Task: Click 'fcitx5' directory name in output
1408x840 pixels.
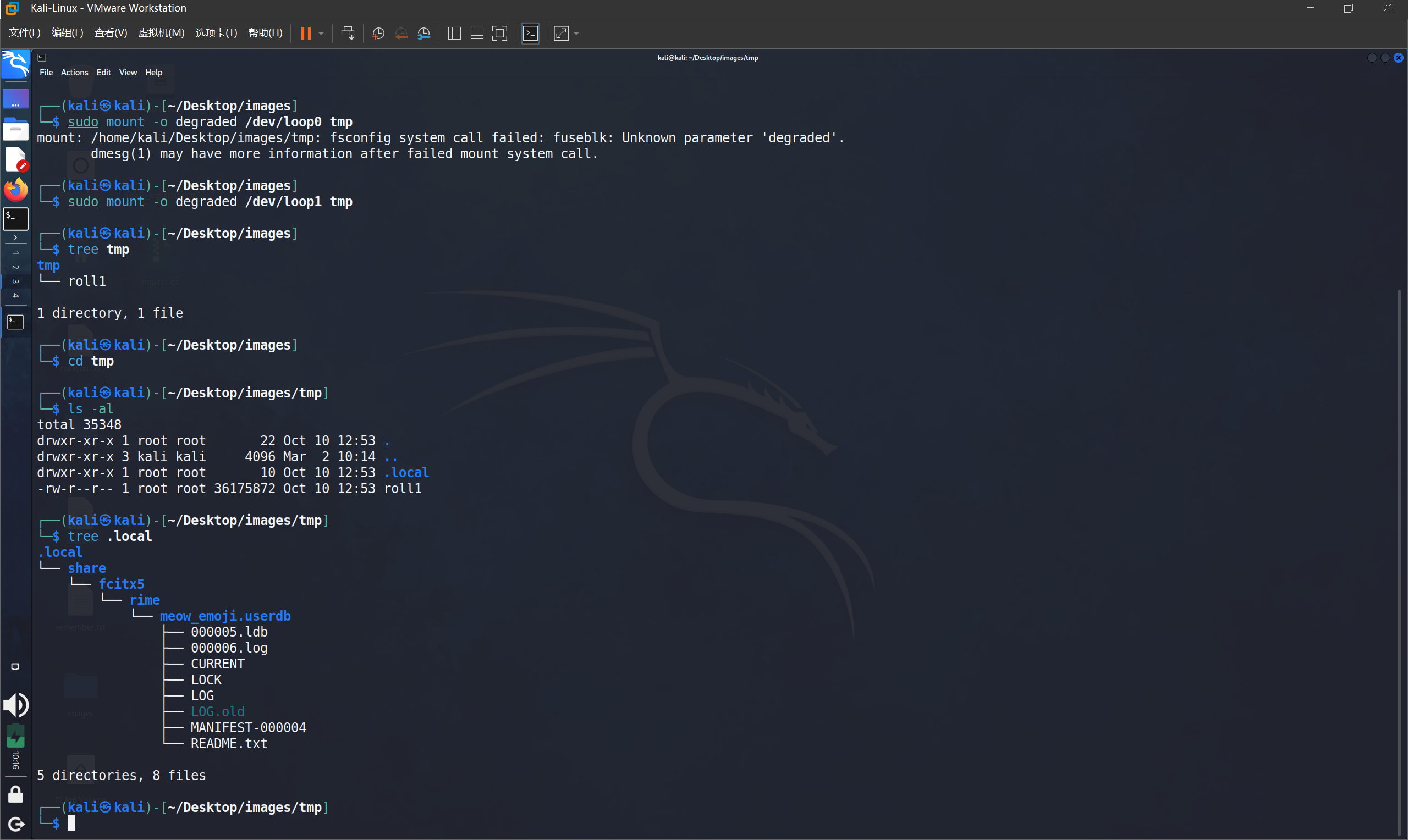Action: coord(121,584)
